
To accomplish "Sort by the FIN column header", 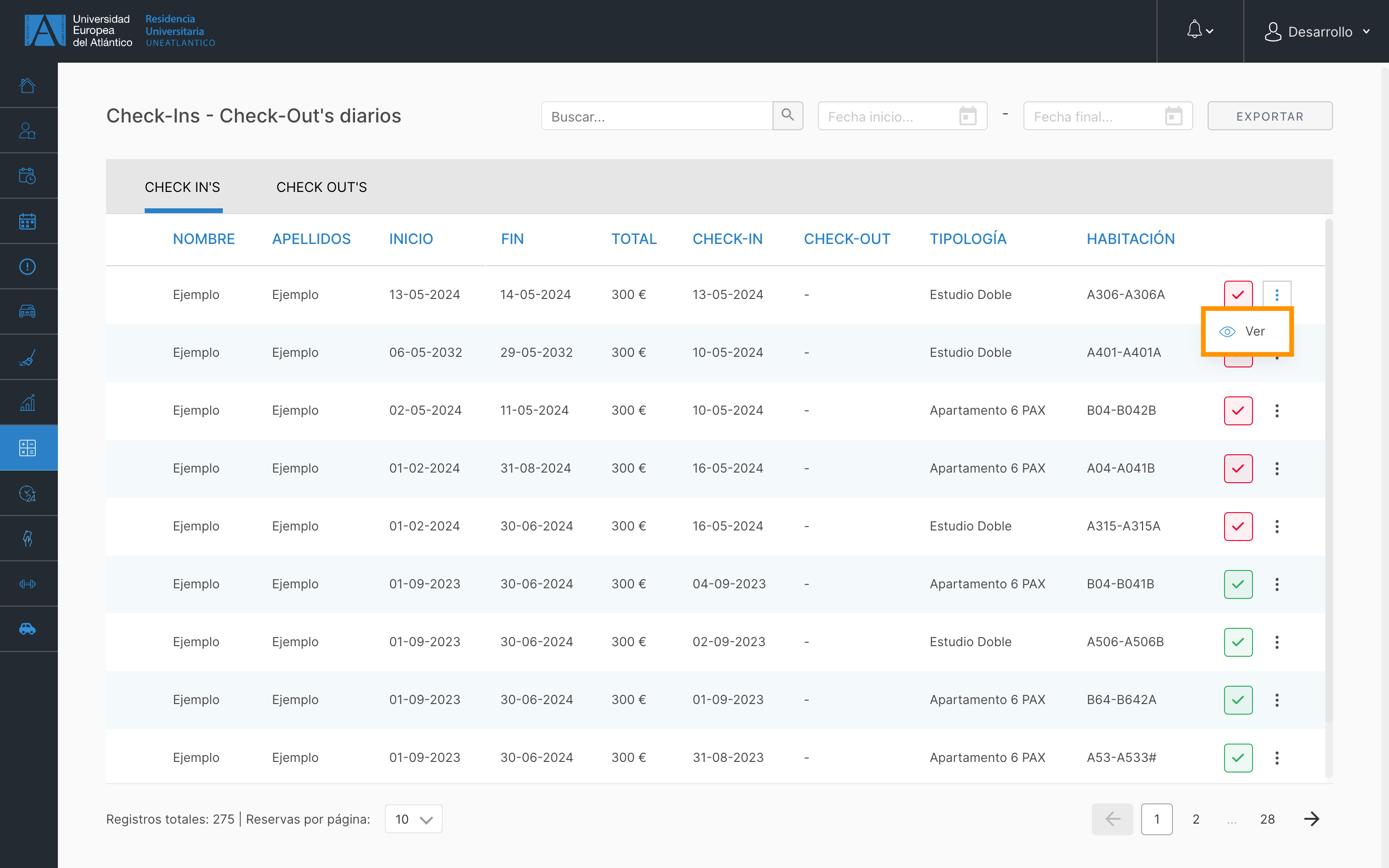I will coord(512,239).
